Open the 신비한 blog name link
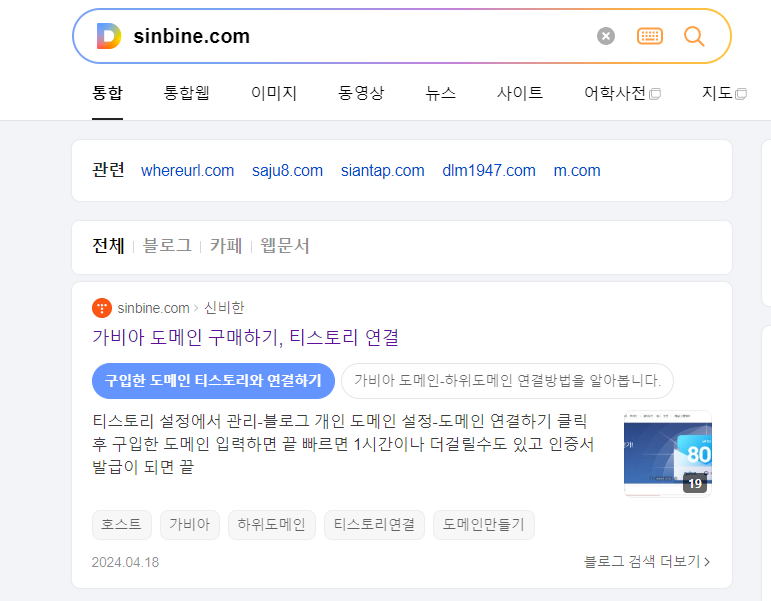This screenshot has width=771, height=601. (x=224, y=308)
